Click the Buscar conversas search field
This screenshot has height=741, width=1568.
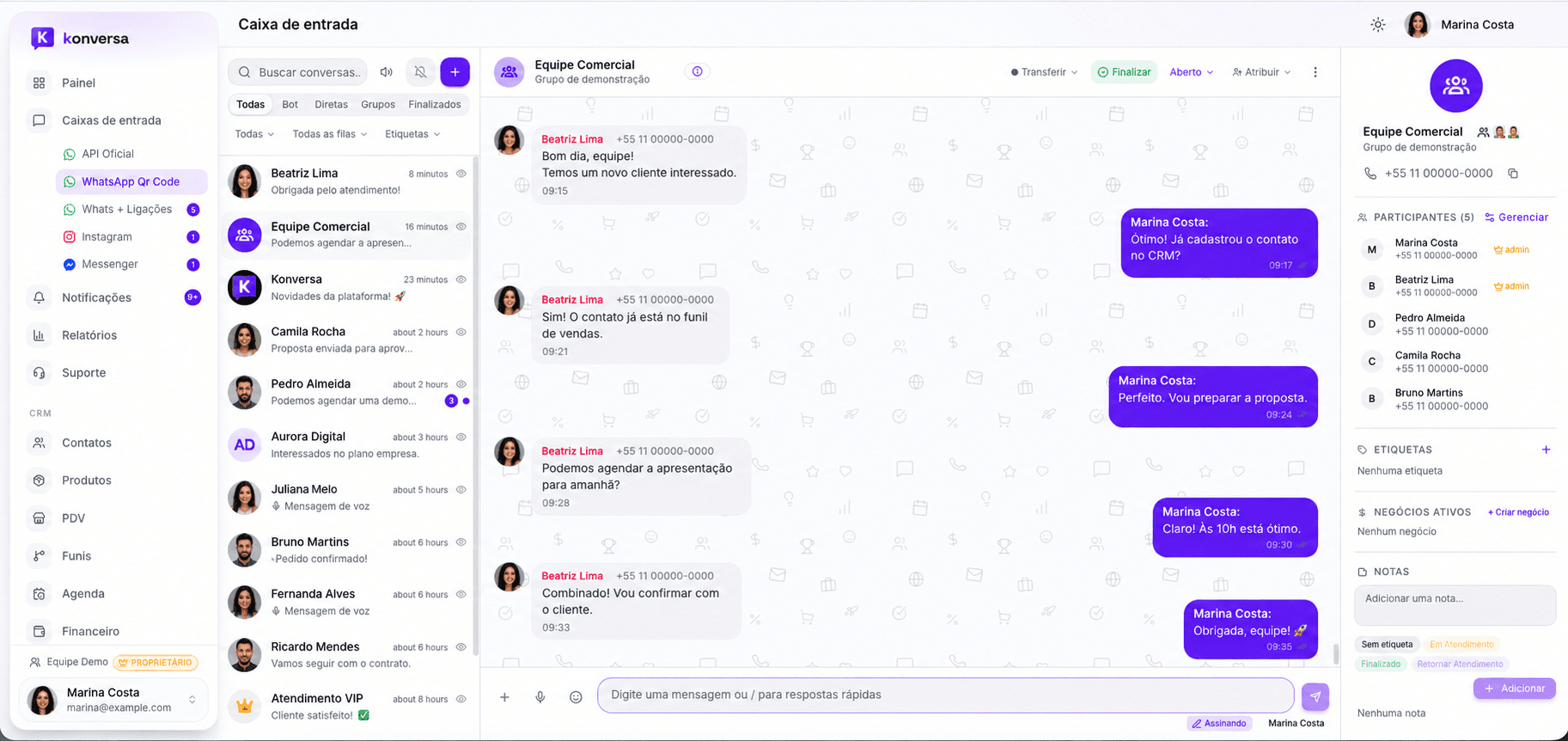point(297,72)
